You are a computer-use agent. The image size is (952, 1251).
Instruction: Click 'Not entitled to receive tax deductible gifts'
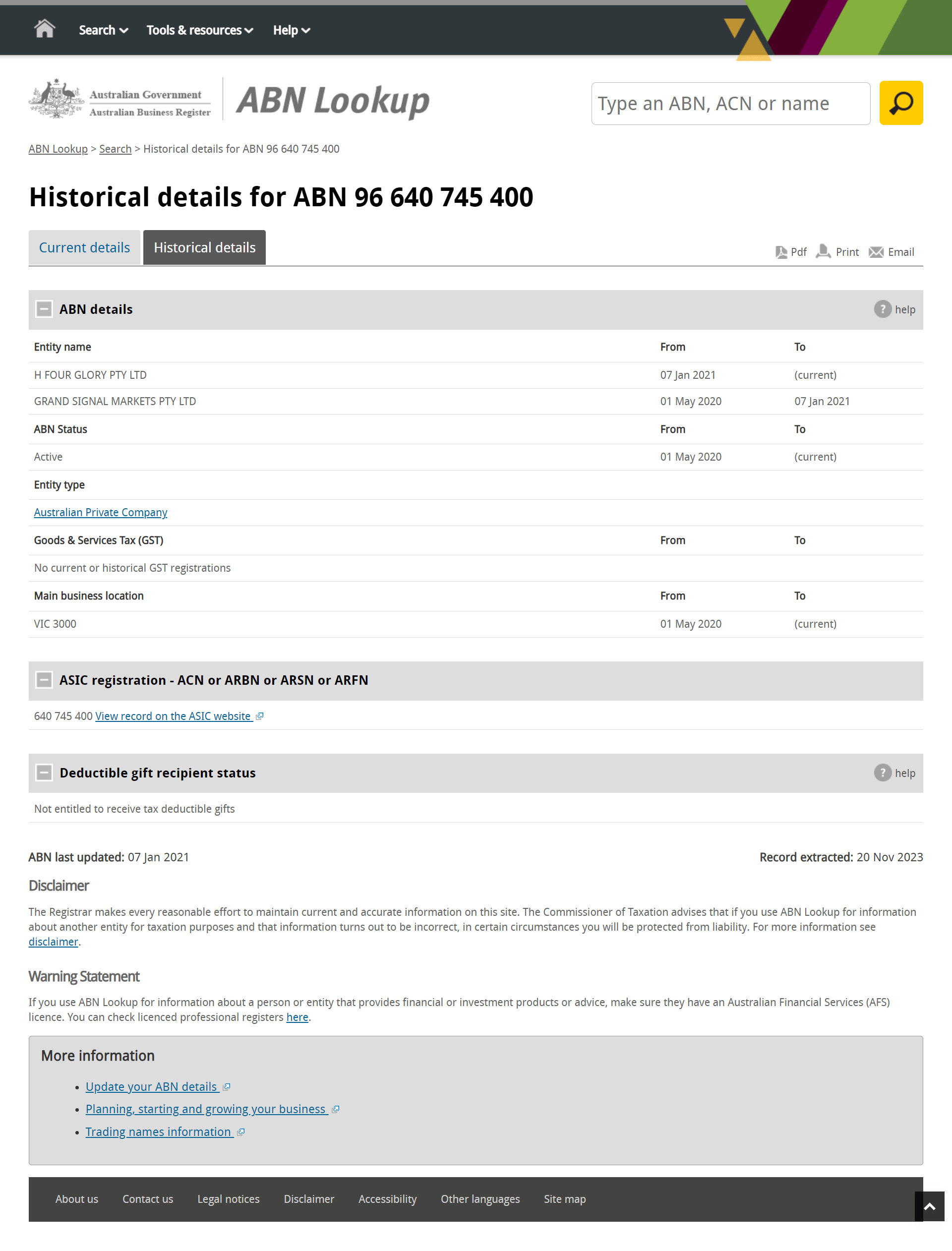[x=134, y=809]
